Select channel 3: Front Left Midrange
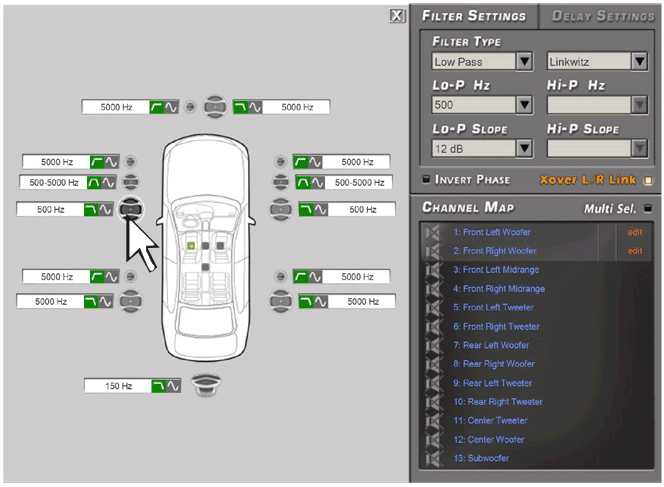Viewport: 664px width, 487px height. click(x=496, y=270)
